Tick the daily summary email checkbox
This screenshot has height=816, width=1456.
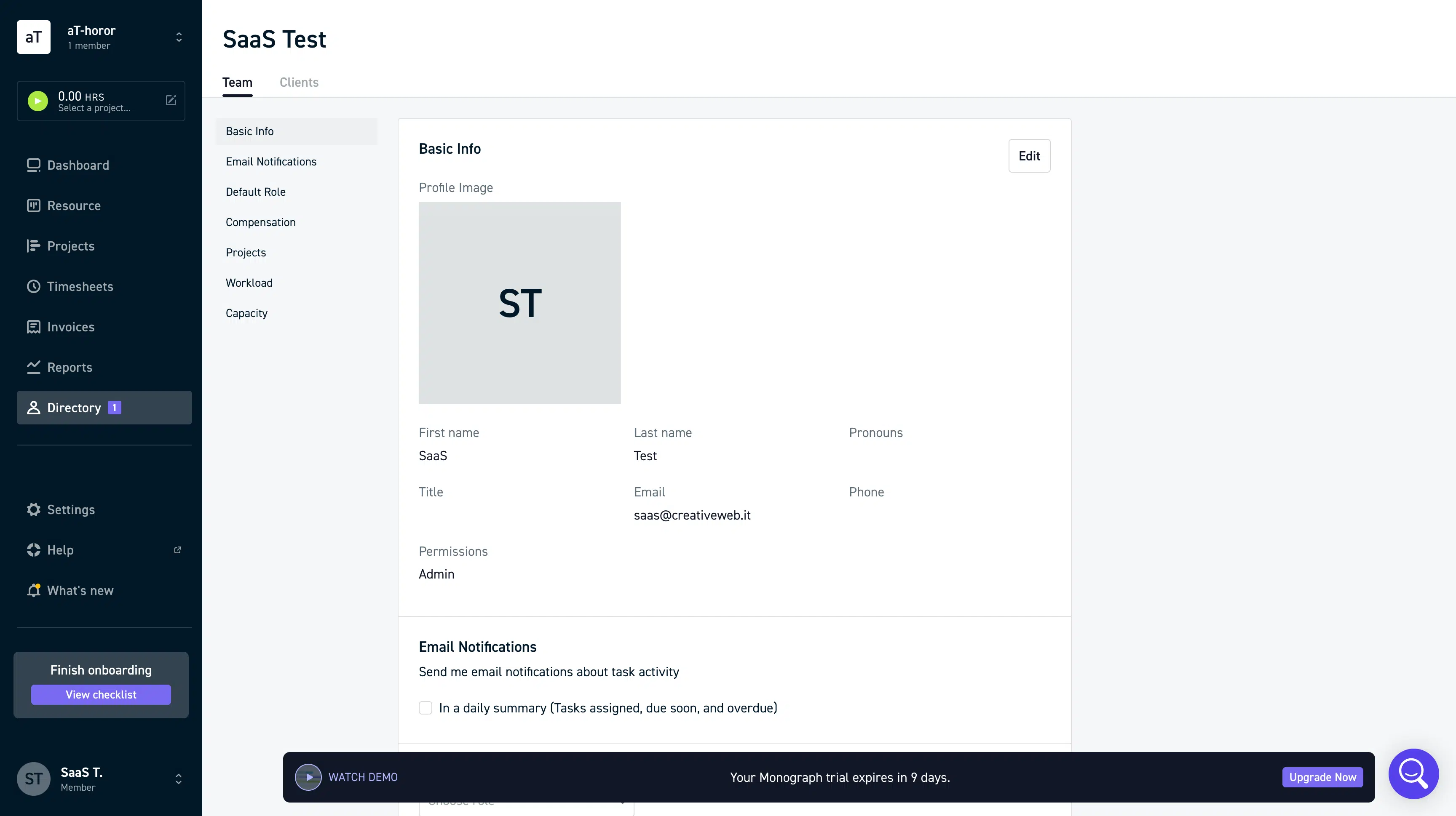tap(426, 707)
